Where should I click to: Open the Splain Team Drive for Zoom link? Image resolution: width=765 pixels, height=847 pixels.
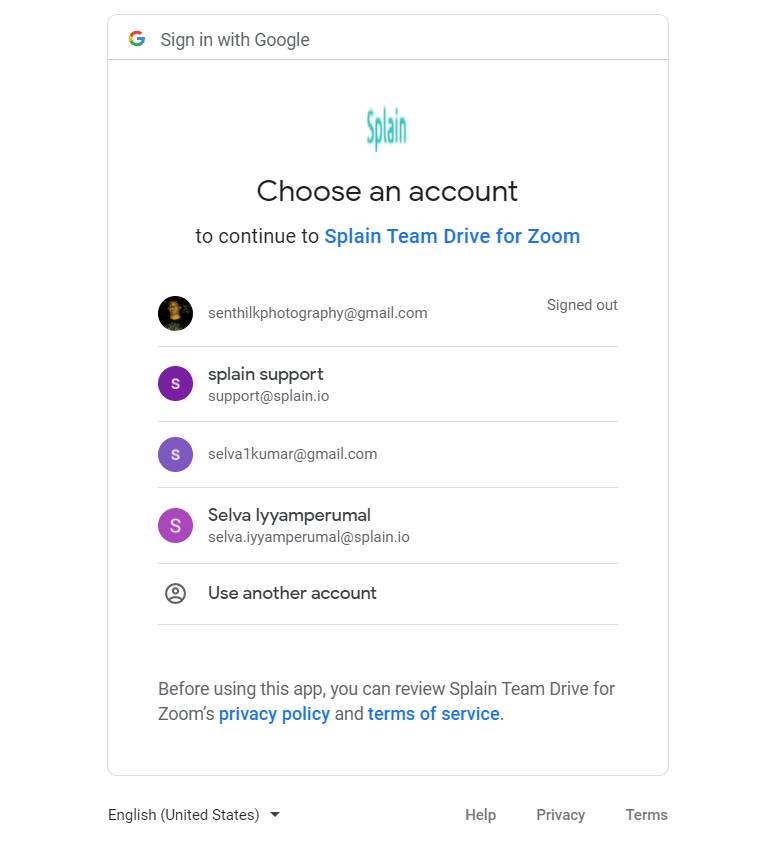(x=452, y=237)
